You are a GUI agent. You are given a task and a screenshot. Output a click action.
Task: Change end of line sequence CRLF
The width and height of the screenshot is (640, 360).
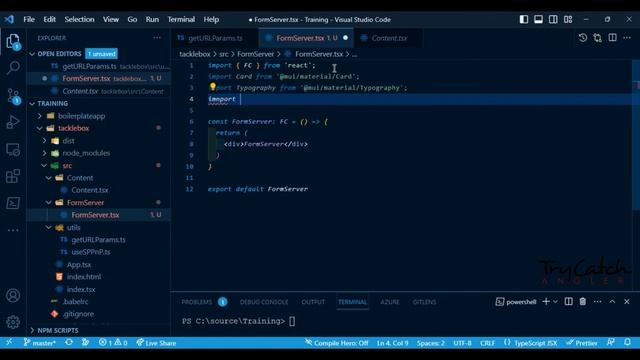[487, 343]
